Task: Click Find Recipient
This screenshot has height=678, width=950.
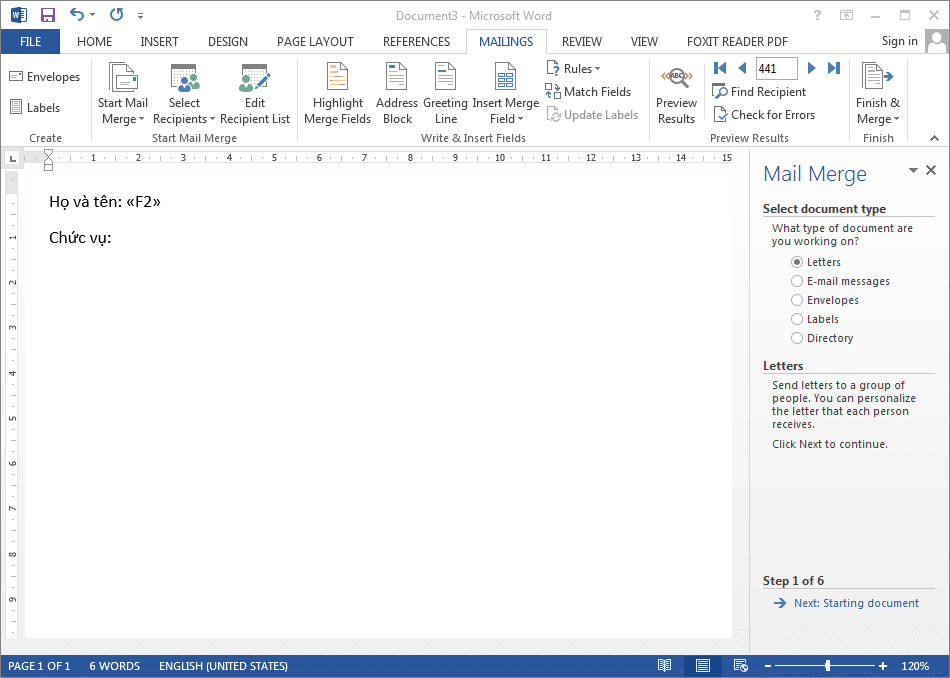Action: tap(759, 91)
